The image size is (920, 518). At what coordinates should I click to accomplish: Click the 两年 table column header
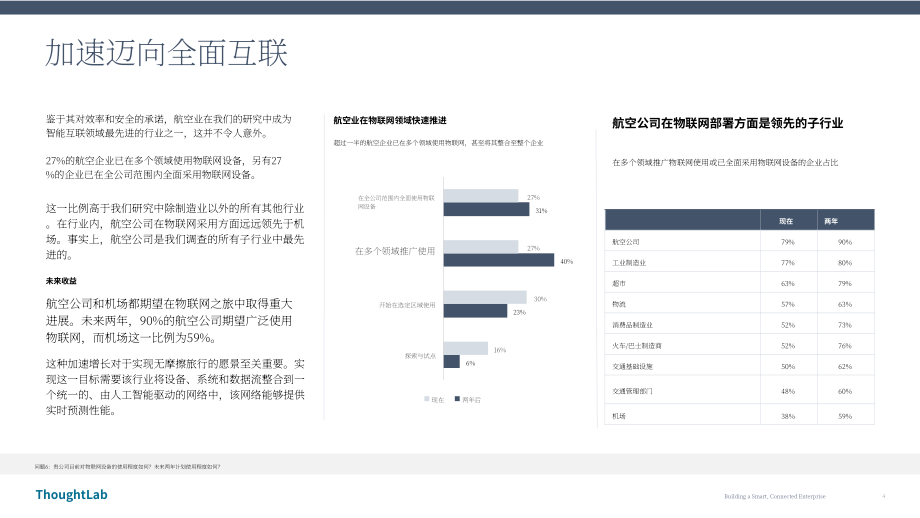click(831, 221)
